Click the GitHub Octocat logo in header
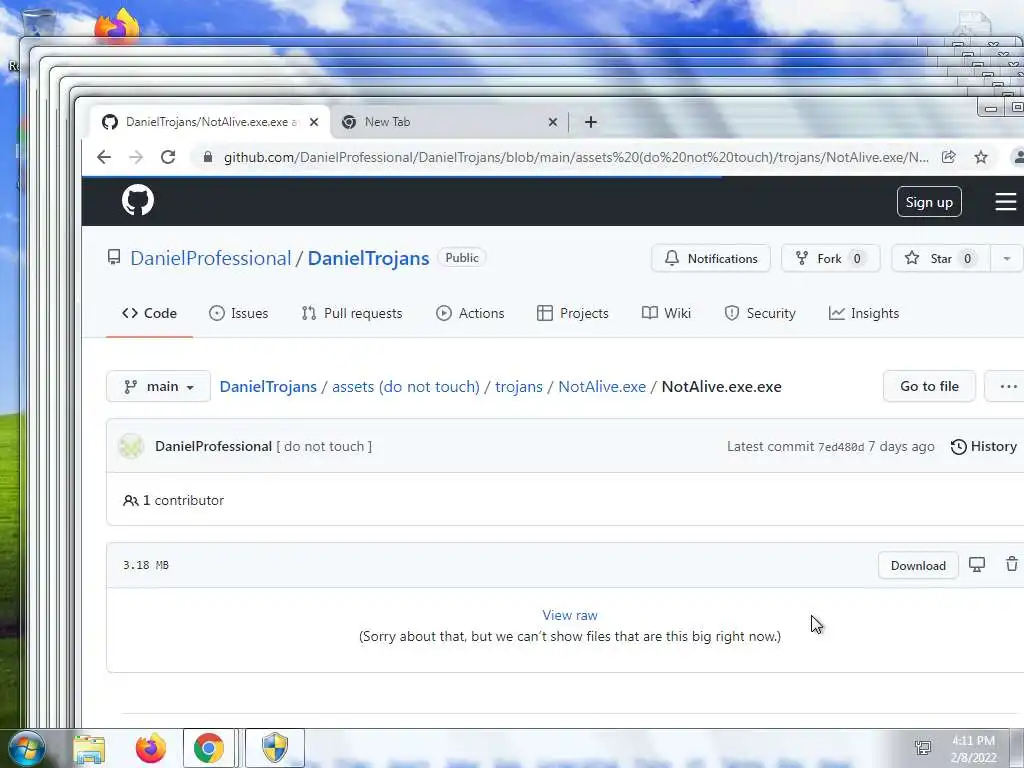 (138, 200)
